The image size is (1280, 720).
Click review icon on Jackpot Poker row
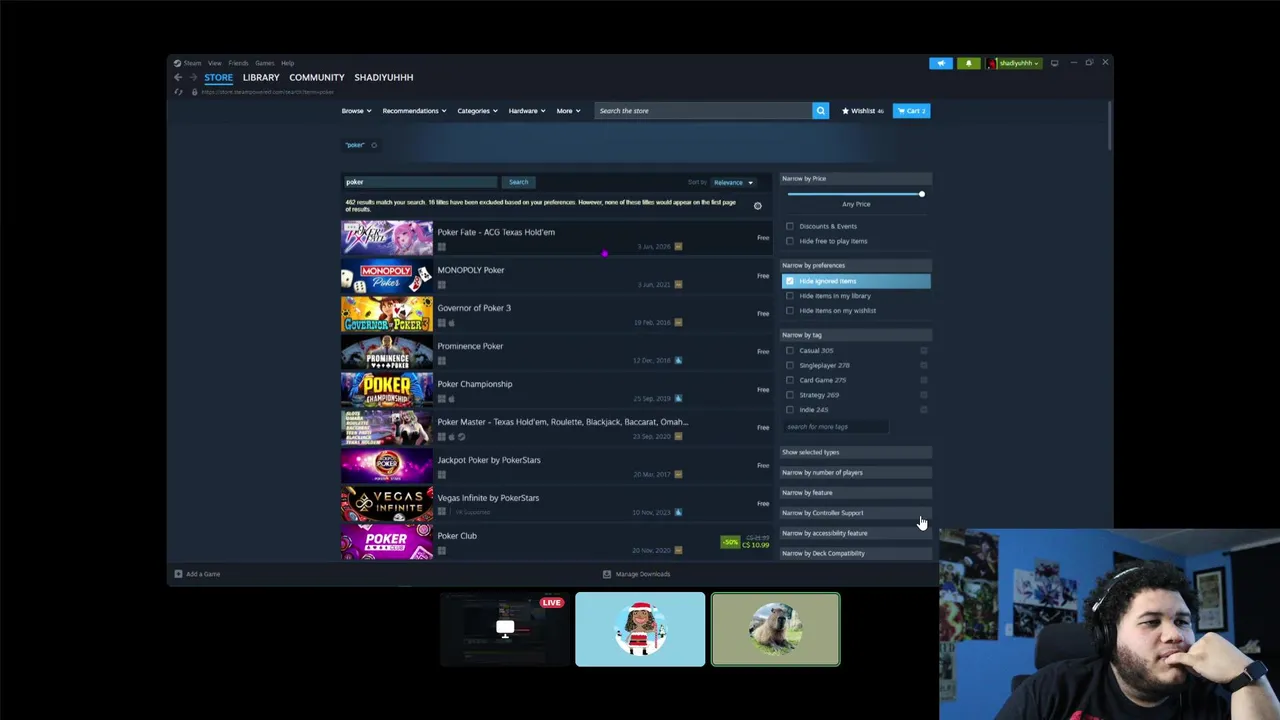[678, 474]
